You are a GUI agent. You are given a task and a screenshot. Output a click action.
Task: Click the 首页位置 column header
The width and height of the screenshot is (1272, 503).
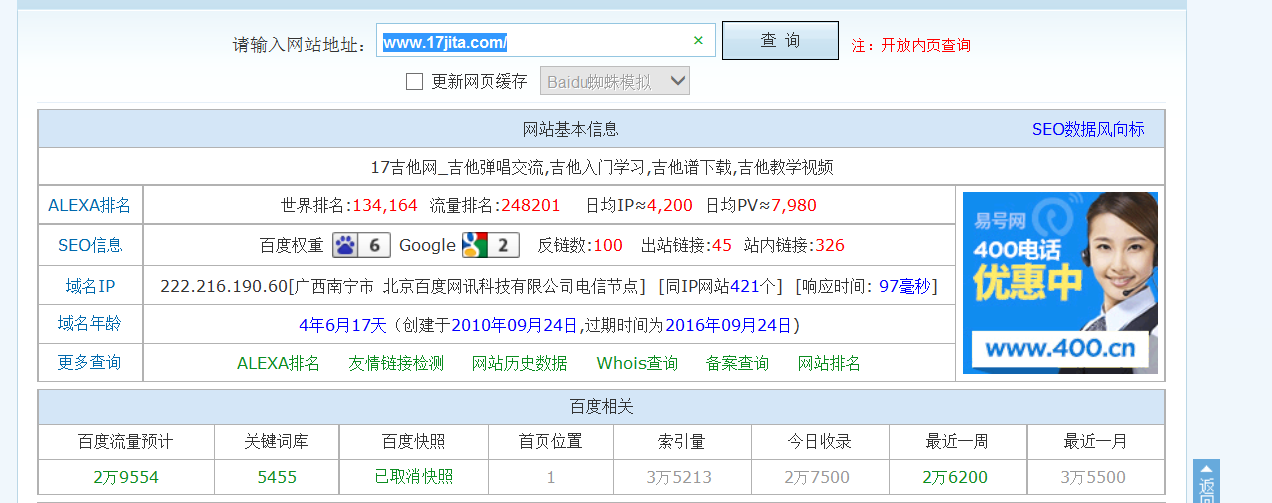[x=550, y=441]
